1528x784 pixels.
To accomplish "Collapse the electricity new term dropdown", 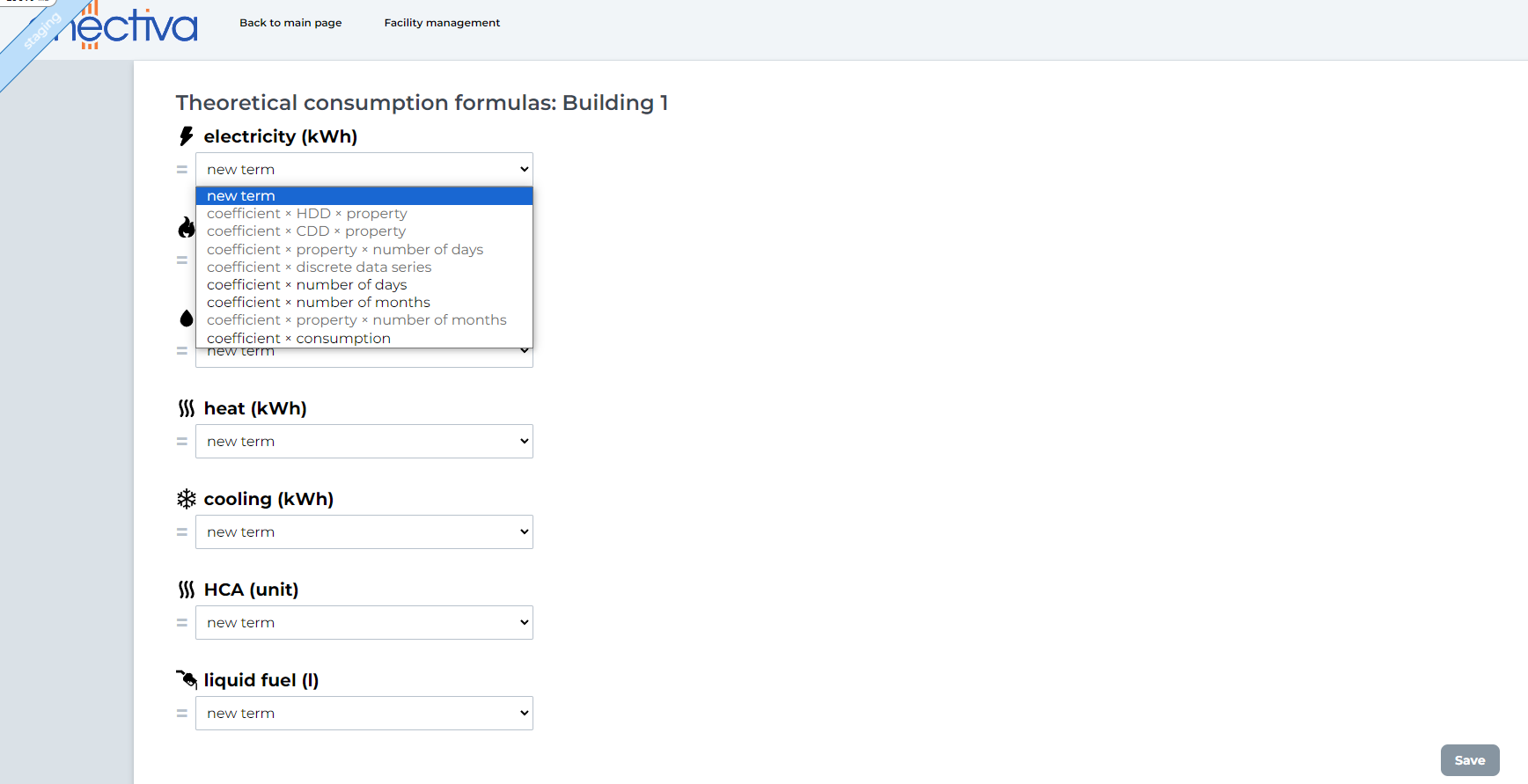I will coord(364,170).
